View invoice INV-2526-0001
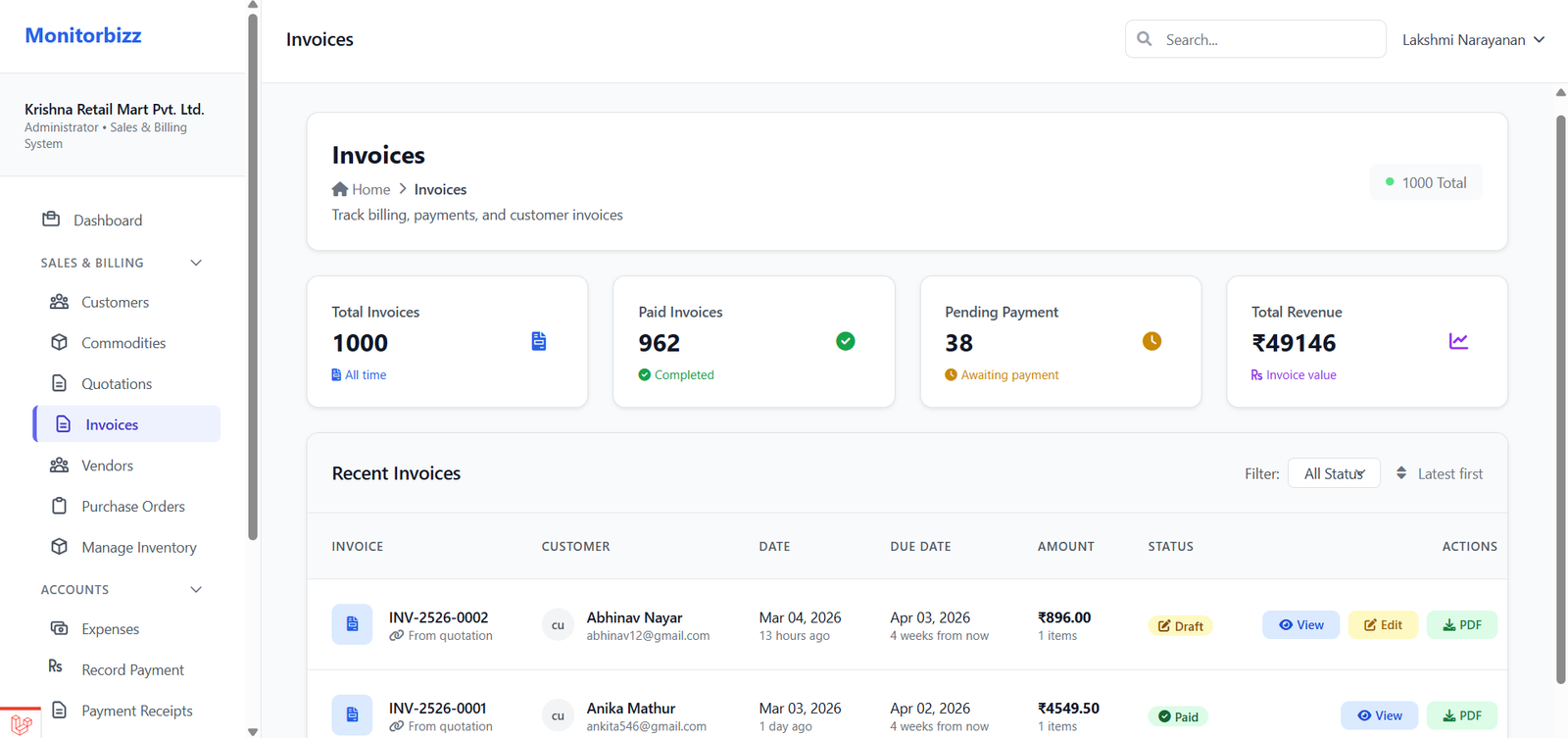 click(1379, 715)
